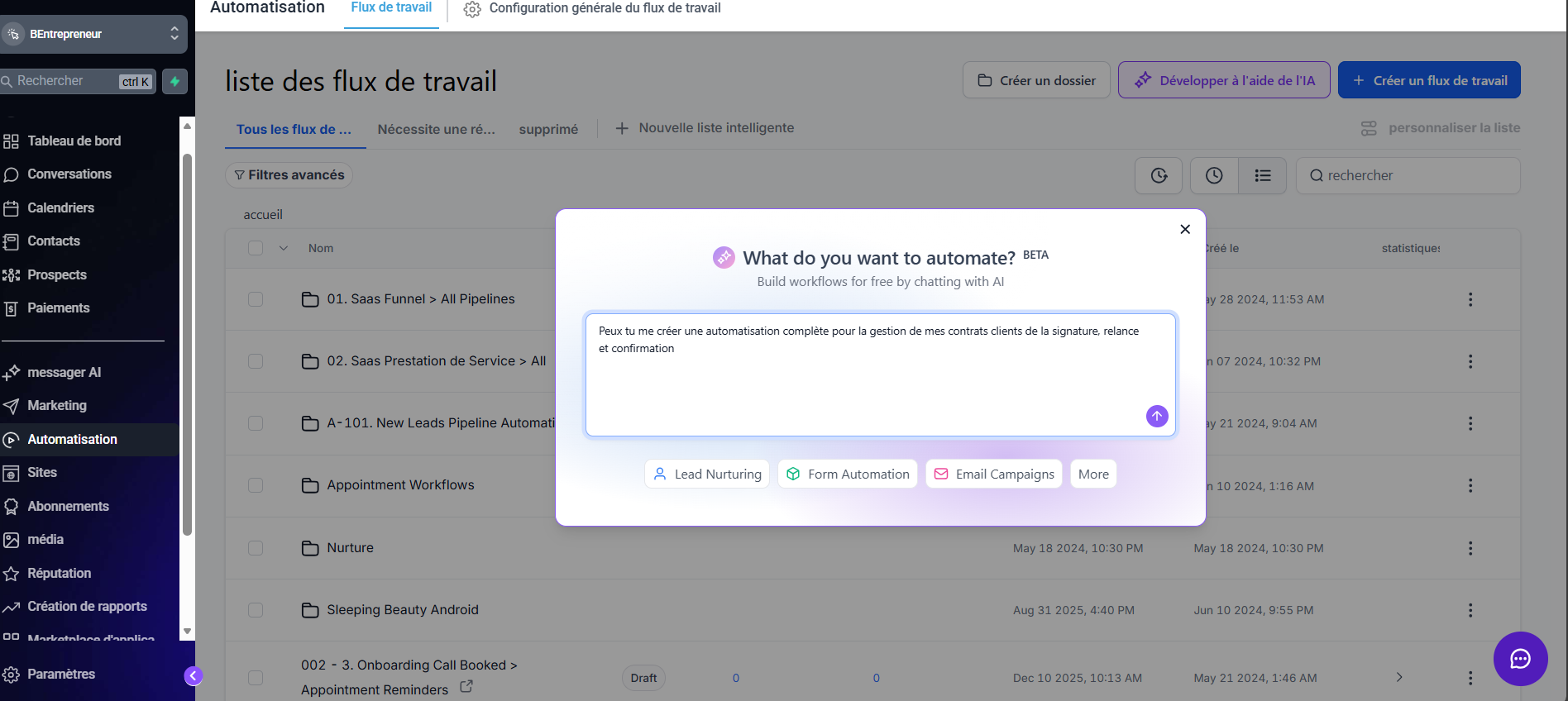Close the AI automation dialog
This screenshot has height=701, width=1568.
click(1184, 229)
